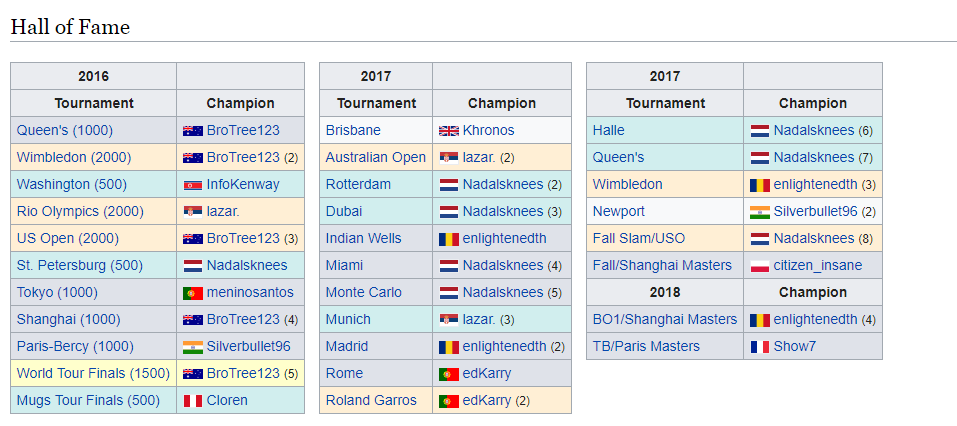Click the North Korean flag next to InfoKenway
Image resolution: width=957 pixels, height=426 pixels.
coord(193,184)
